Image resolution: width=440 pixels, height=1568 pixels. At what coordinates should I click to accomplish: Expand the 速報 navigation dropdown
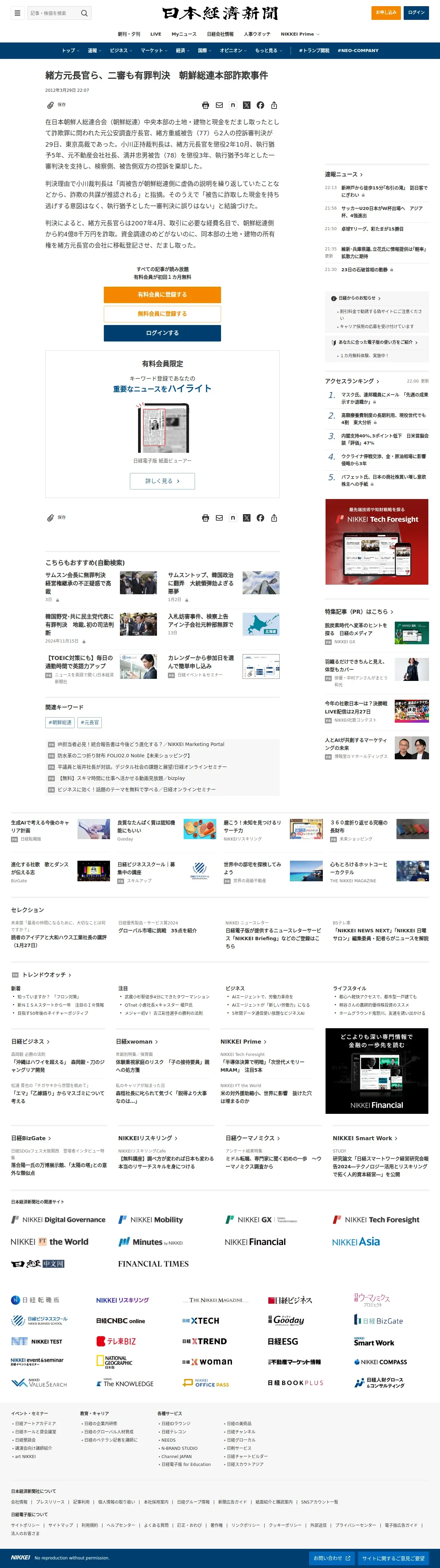94,51
